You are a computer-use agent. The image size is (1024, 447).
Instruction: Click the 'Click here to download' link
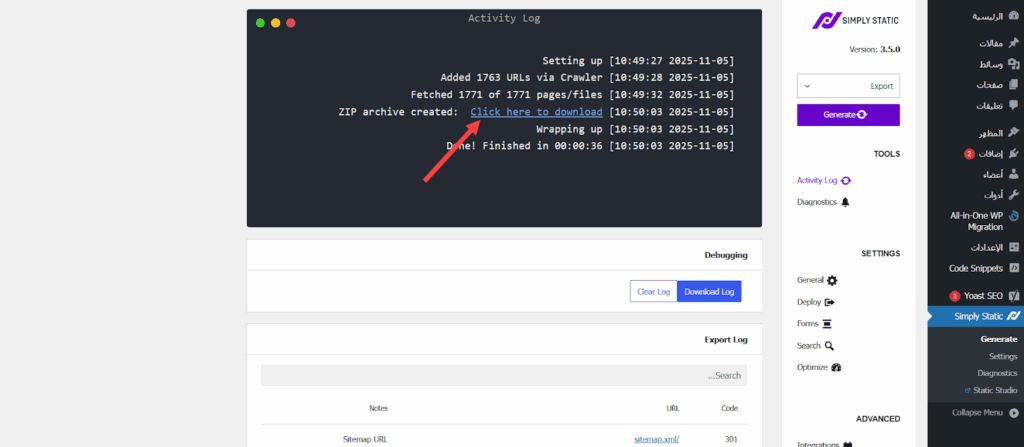click(536, 112)
